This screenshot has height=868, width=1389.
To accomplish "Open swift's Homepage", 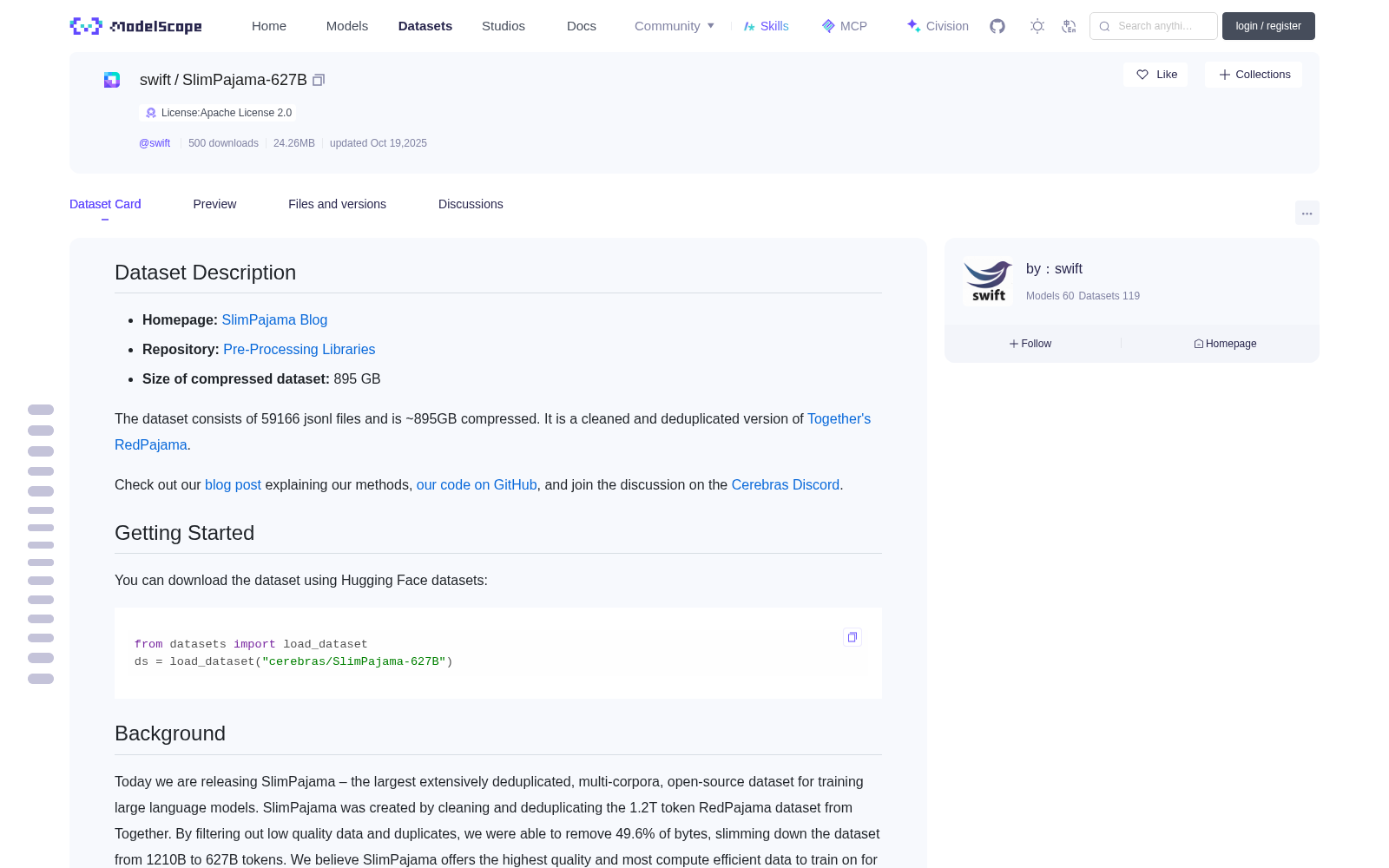I will [1225, 344].
